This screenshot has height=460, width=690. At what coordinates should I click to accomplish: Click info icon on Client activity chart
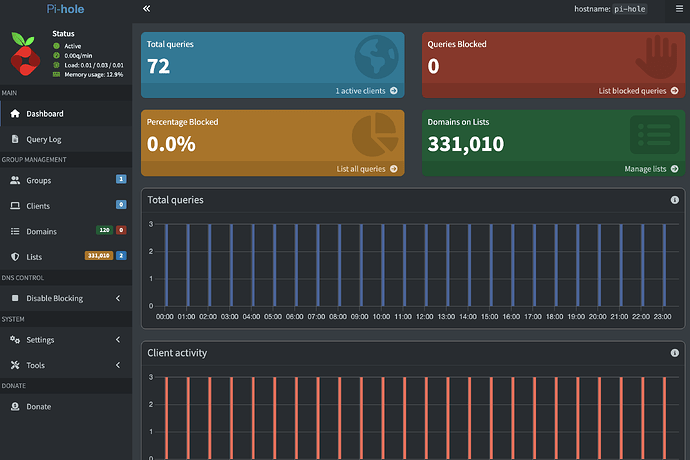coord(674,353)
